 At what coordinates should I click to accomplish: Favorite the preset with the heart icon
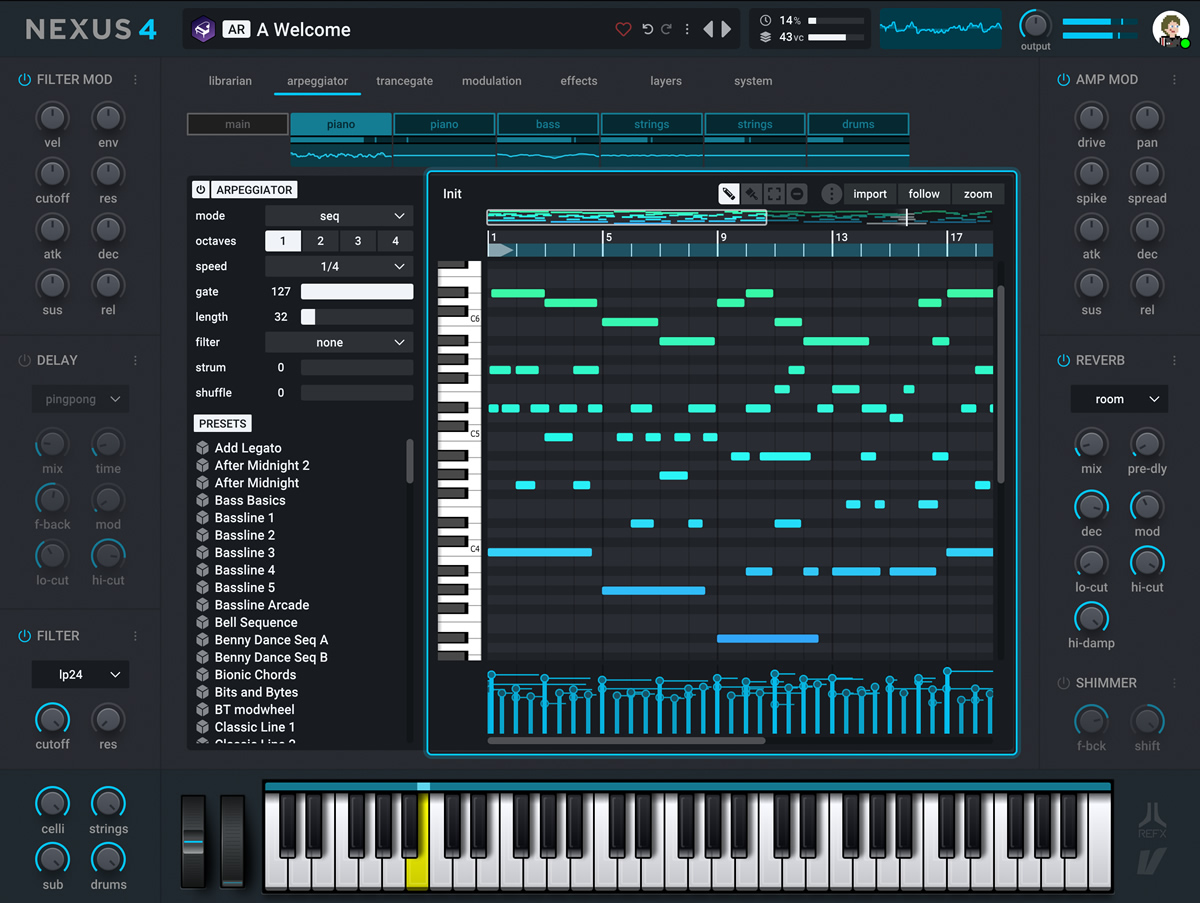tap(623, 29)
